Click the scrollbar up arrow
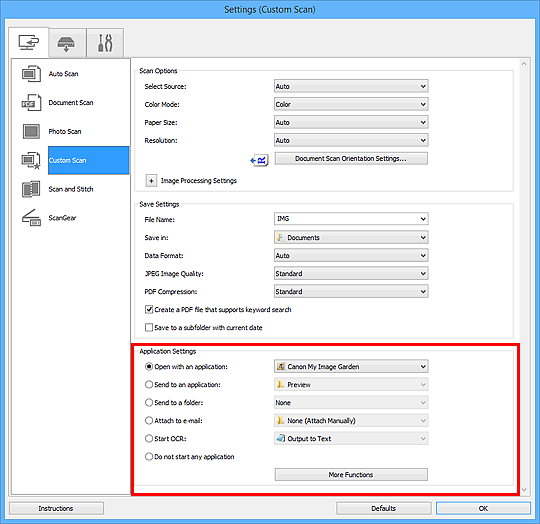Viewport: 540px width, 524px height. coord(524,64)
